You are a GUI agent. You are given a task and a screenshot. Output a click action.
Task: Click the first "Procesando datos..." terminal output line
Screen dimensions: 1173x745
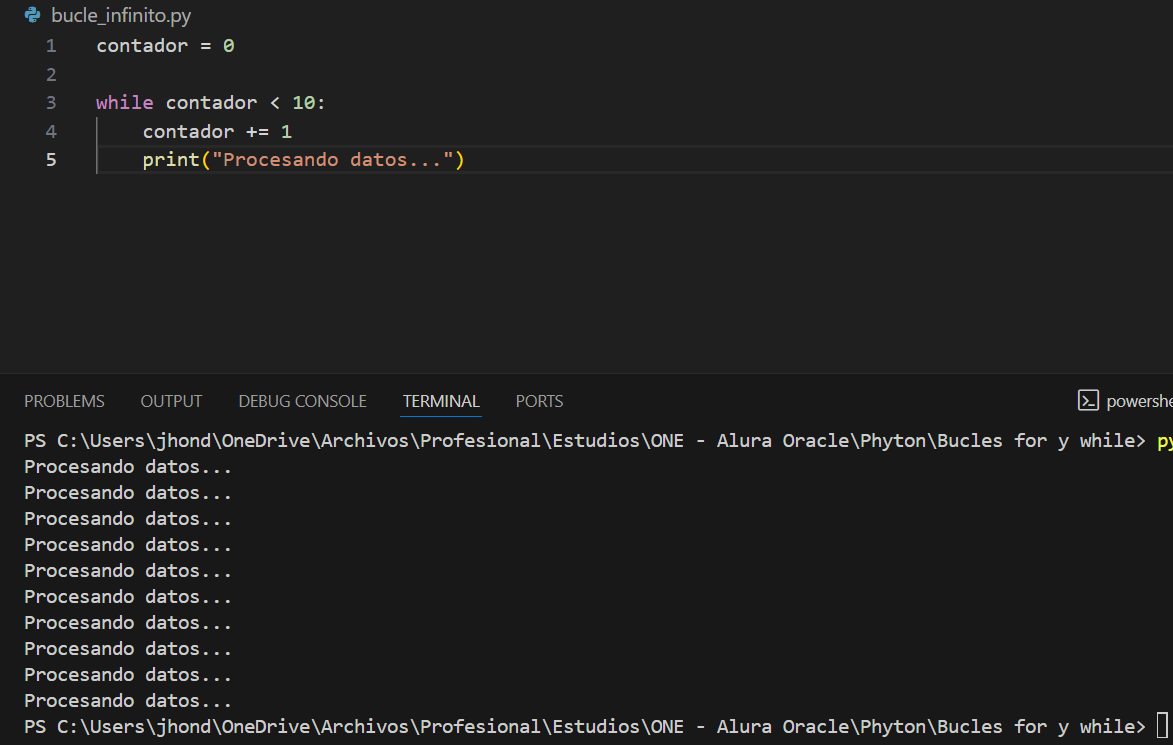click(x=128, y=467)
